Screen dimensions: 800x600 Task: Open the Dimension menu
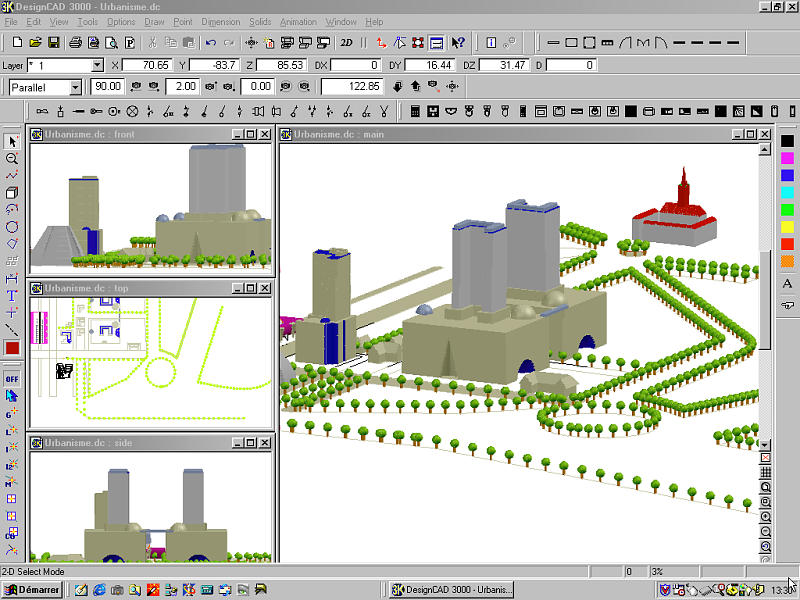point(220,21)
